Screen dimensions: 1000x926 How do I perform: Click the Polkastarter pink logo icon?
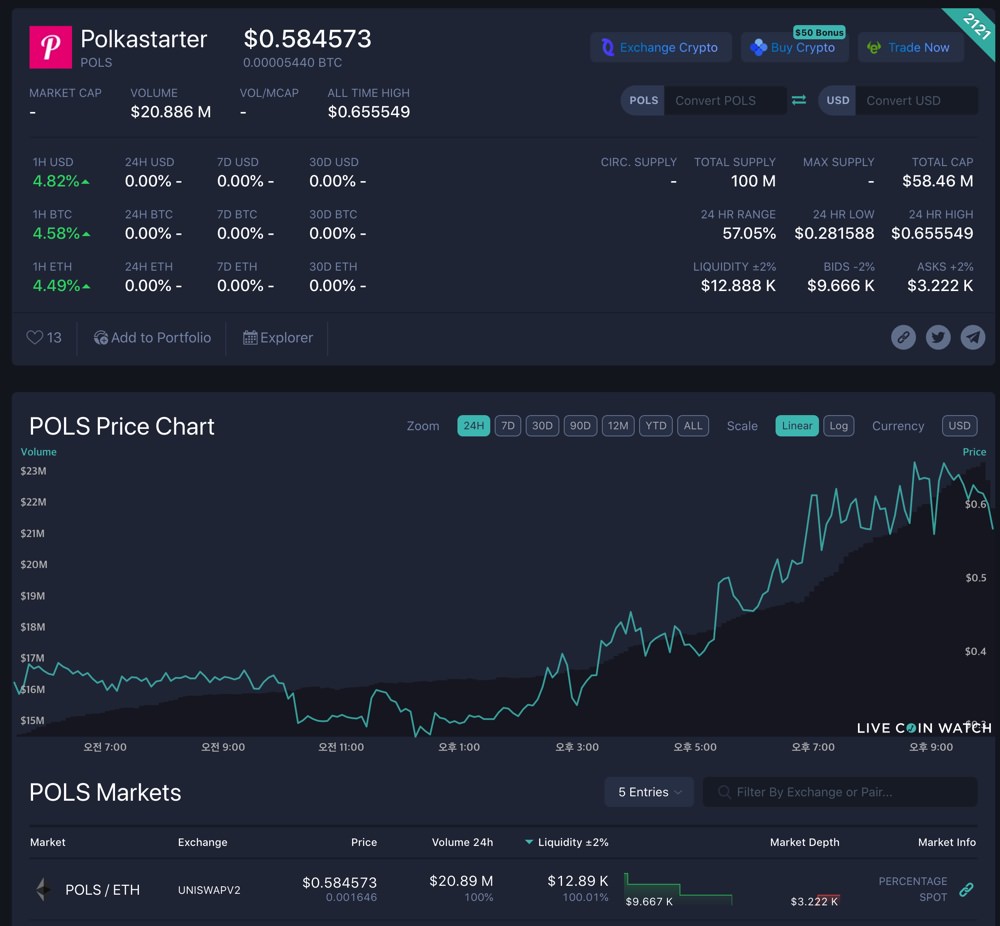coord(50,47)
